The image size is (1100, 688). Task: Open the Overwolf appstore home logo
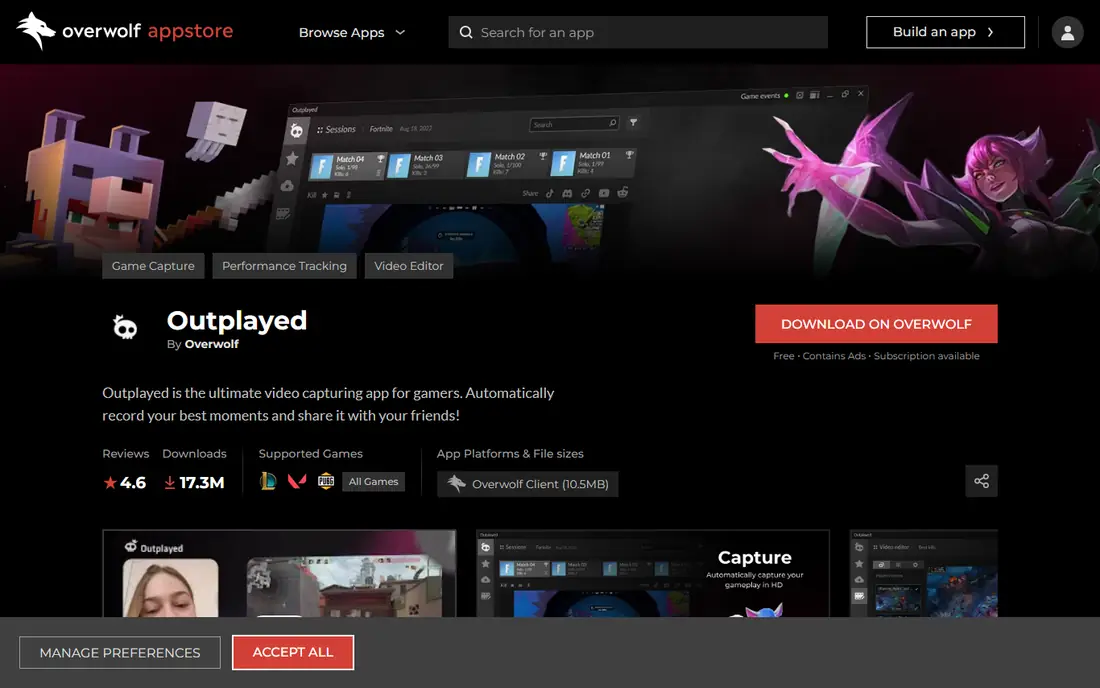125,32
